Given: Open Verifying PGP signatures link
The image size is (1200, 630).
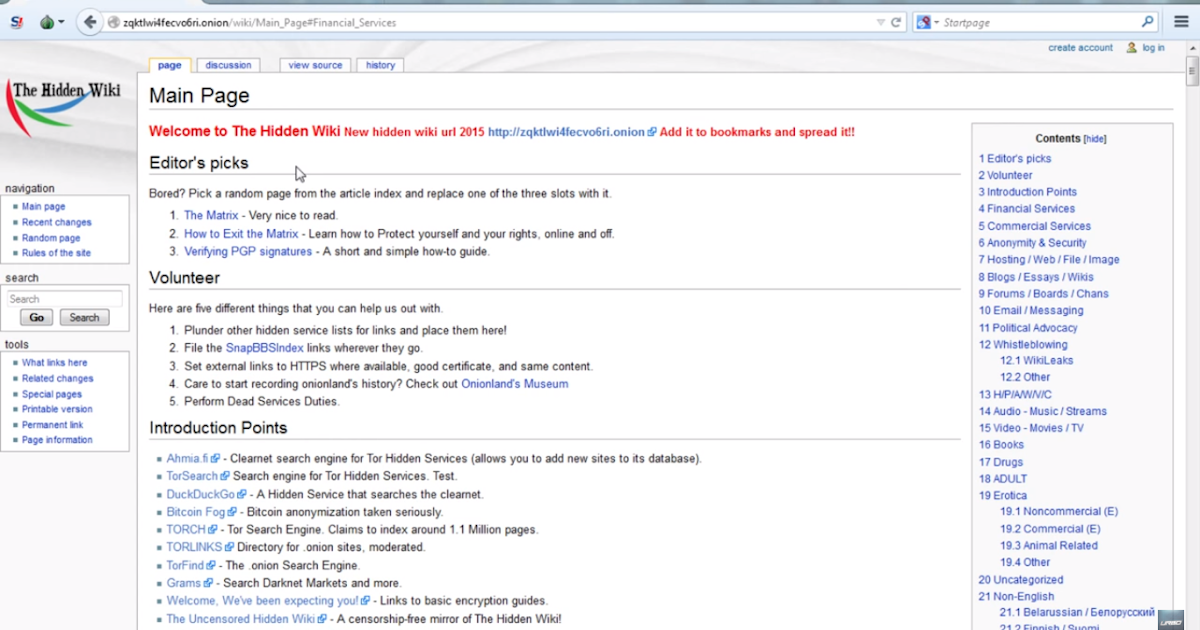Looking at the screenshot, I should click(x=248, y=251).
